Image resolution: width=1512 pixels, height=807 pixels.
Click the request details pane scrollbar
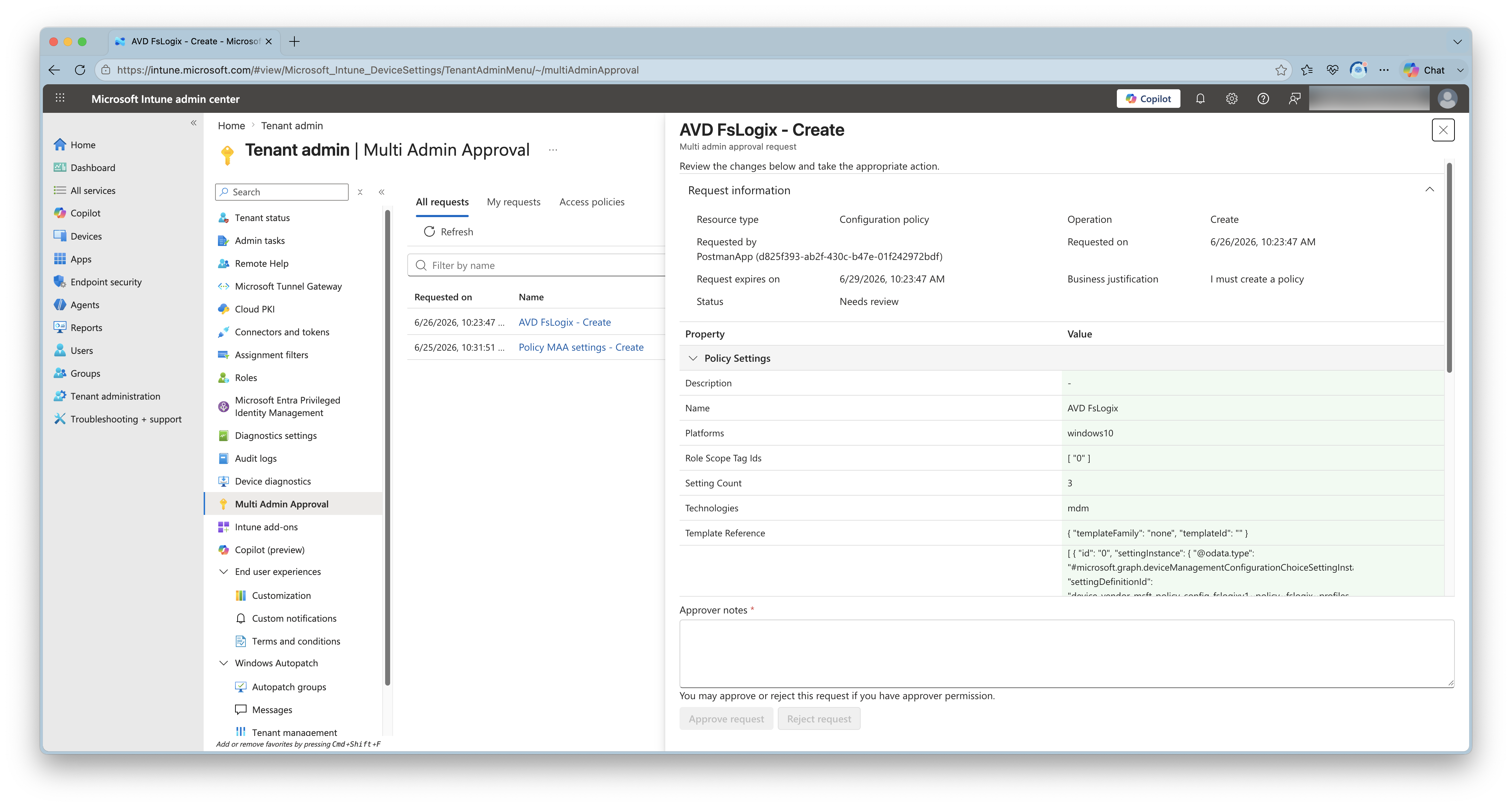click(x=1449, y=267)
